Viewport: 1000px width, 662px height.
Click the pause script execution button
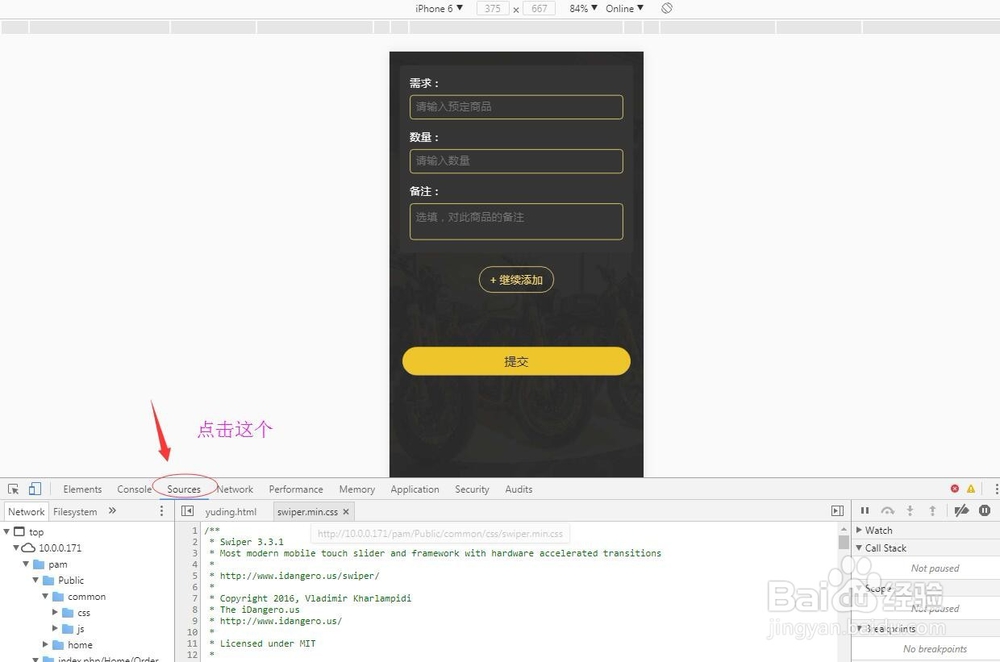(x=865, y=510)
